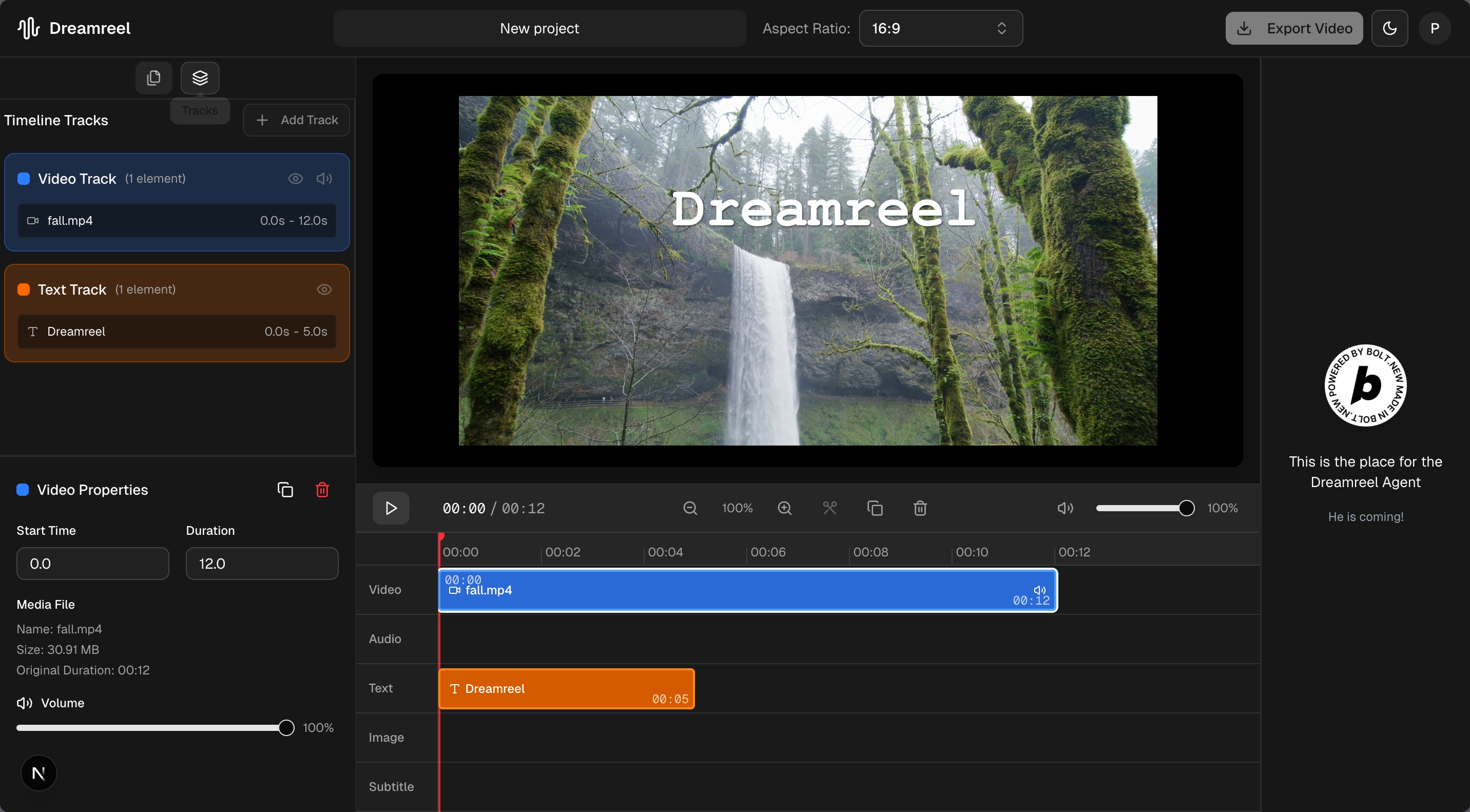
Task: Mute the timeline player volume icon
Action: tap(1065, 508)
